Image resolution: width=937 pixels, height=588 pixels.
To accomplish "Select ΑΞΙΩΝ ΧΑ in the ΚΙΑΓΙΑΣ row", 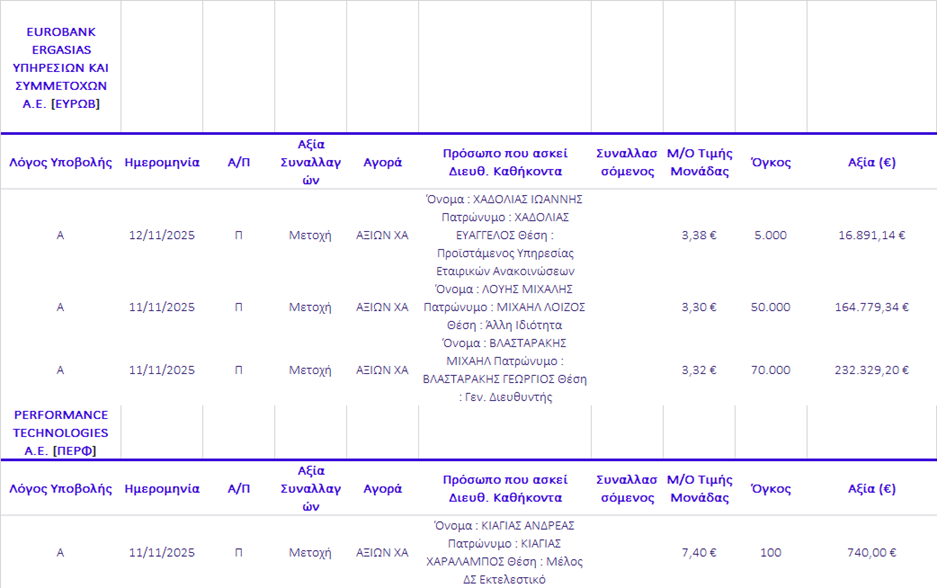I will 382,553.
